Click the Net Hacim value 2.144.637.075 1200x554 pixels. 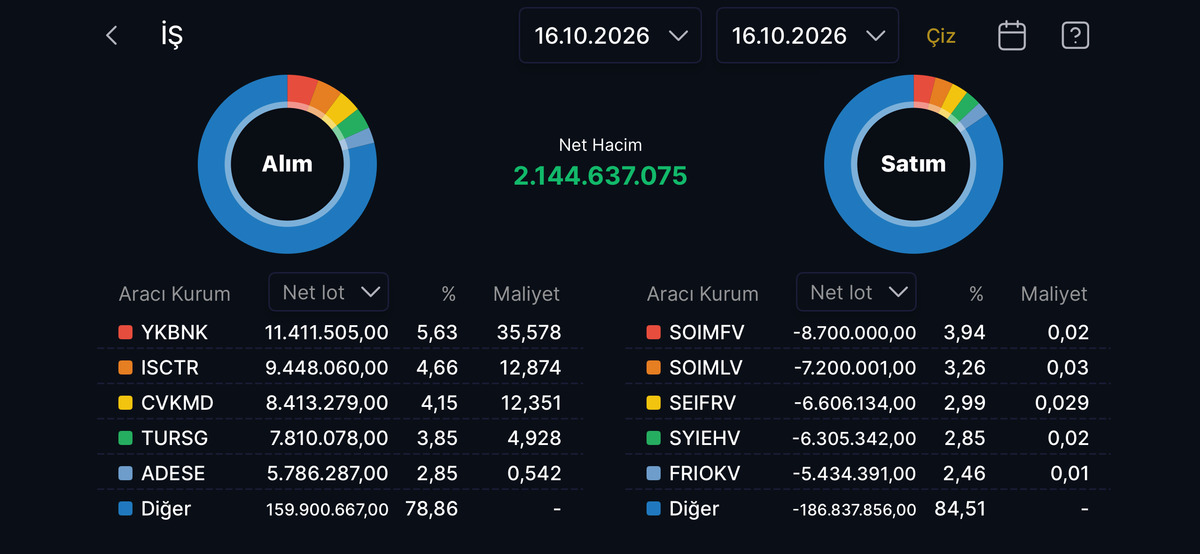tap(600, 176)
